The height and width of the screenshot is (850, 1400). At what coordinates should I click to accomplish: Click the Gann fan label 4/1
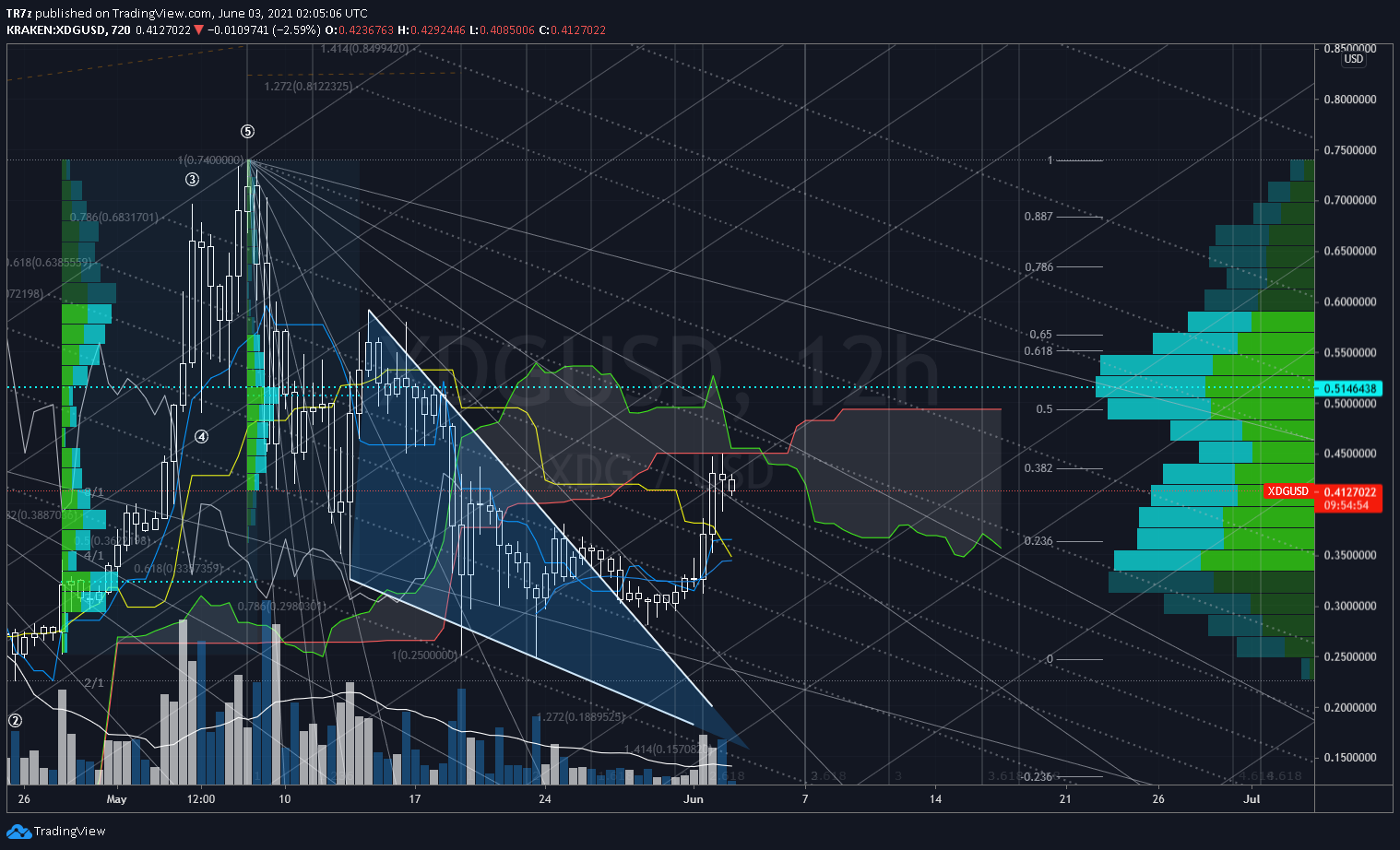[x=94, y=557]
